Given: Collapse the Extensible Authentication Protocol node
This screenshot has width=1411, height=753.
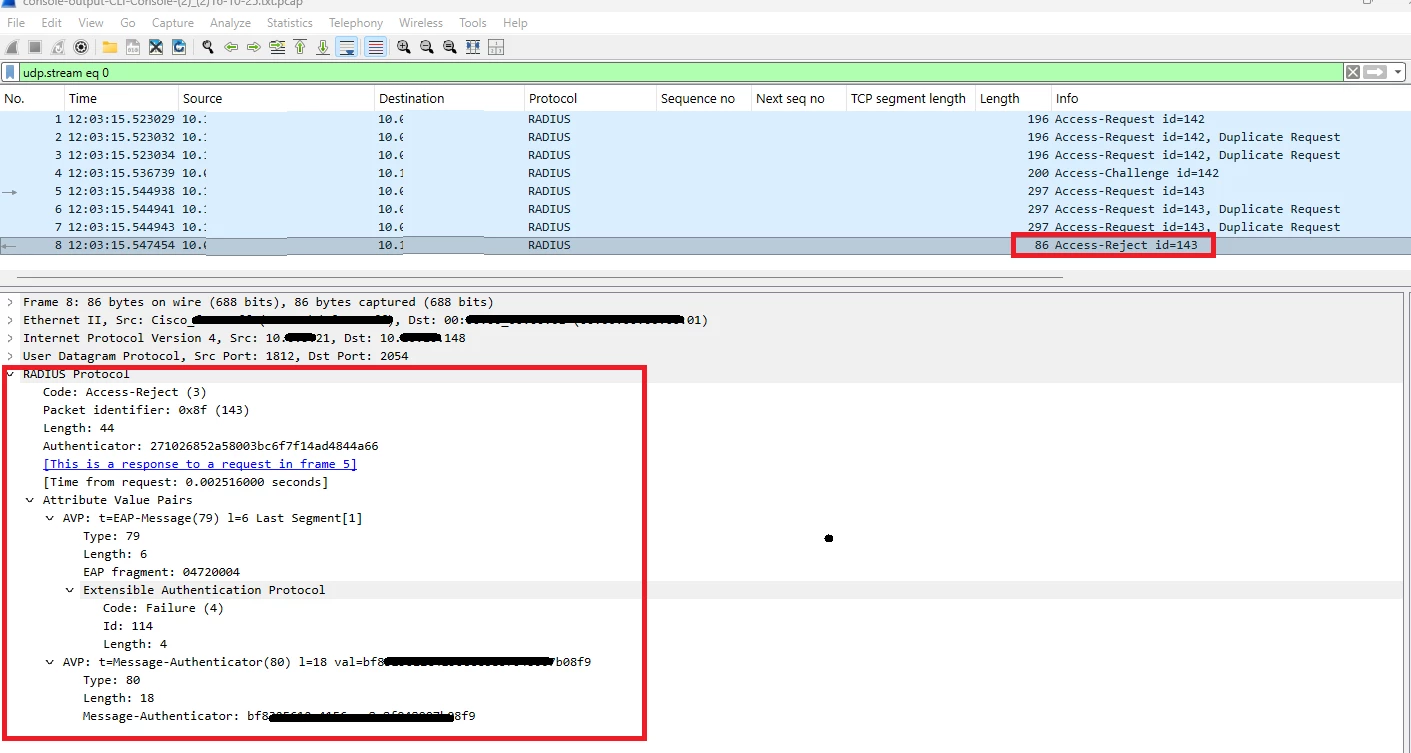Looking at the screenshot, I should (x=70, y=590).
